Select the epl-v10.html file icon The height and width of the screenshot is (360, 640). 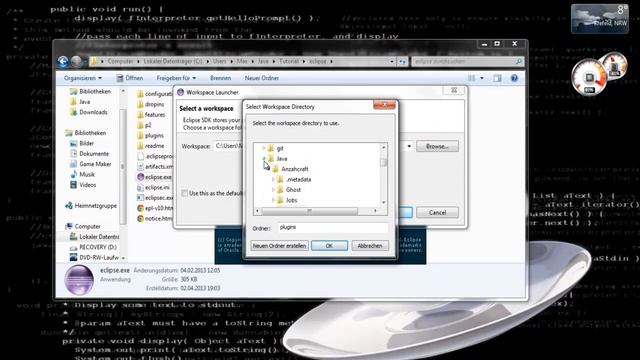[x=140, y=208]
